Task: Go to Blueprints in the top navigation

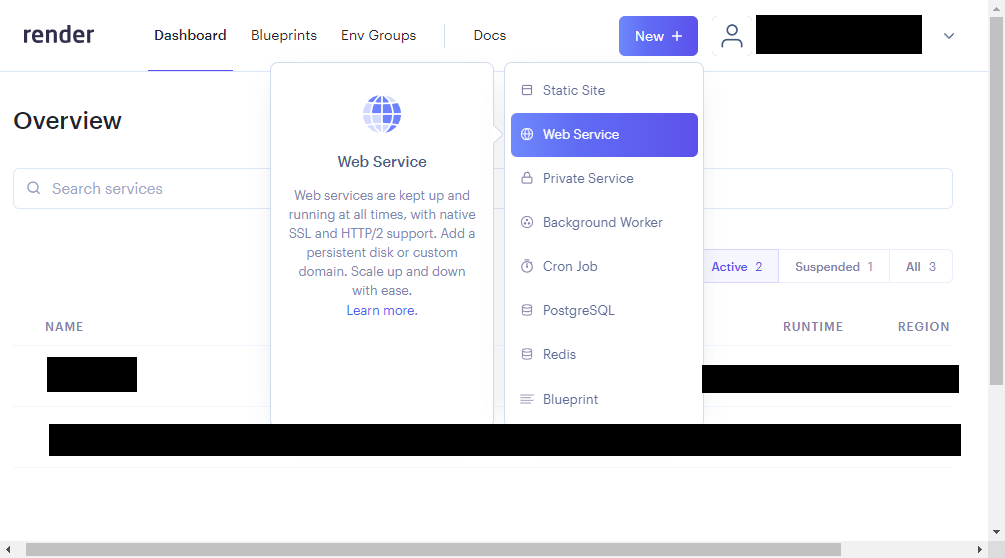Action: [284, 35]
